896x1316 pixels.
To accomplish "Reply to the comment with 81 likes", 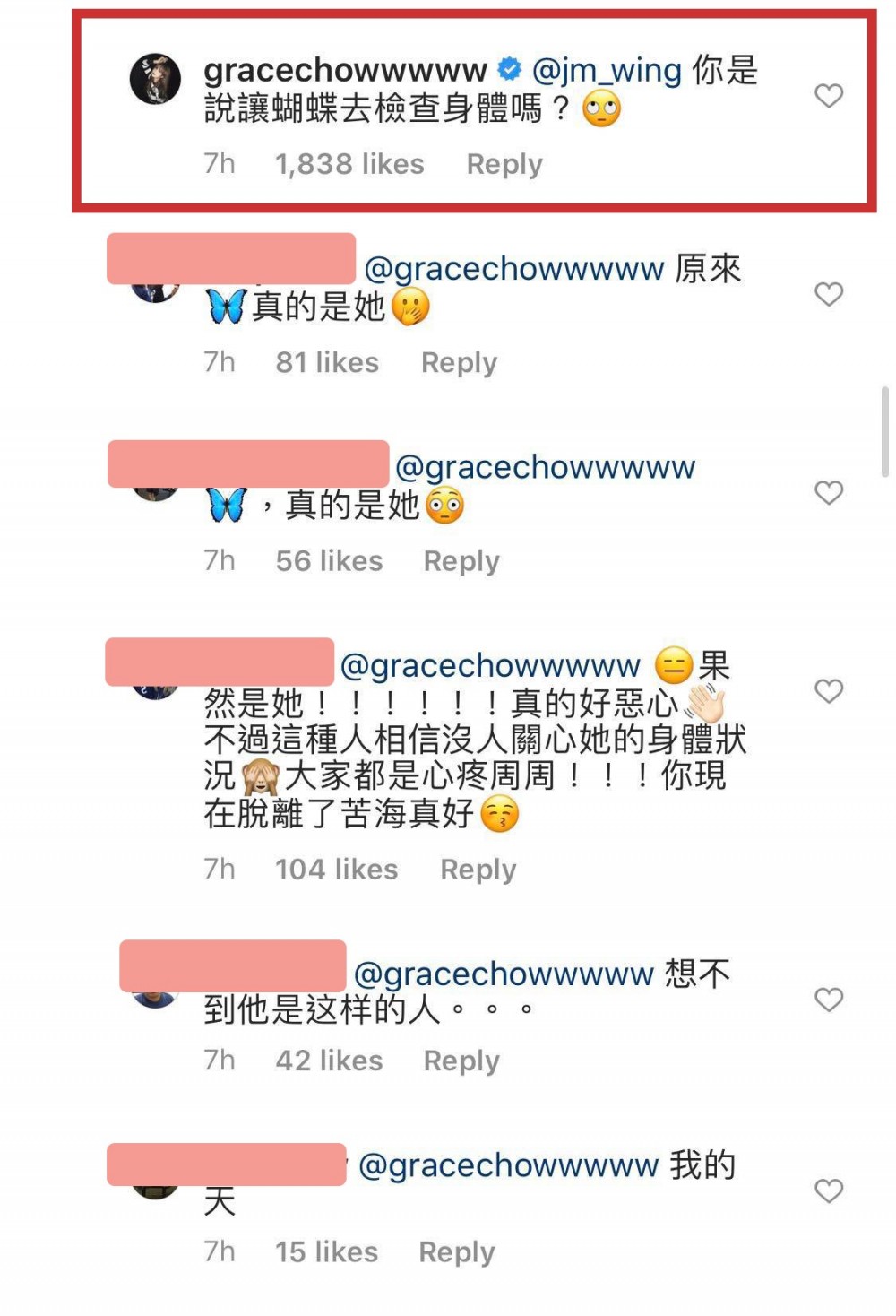I will tap(459, 362).
